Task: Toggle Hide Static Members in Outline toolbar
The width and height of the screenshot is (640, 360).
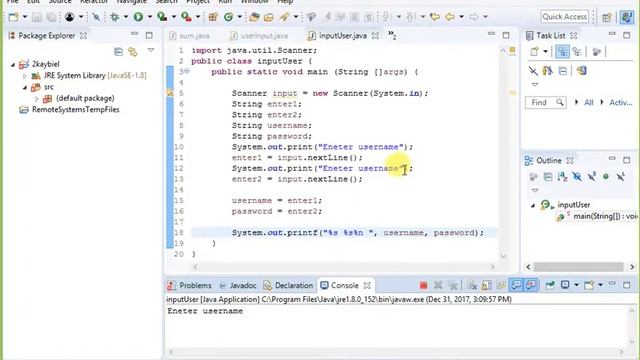Action: (591, 177)
